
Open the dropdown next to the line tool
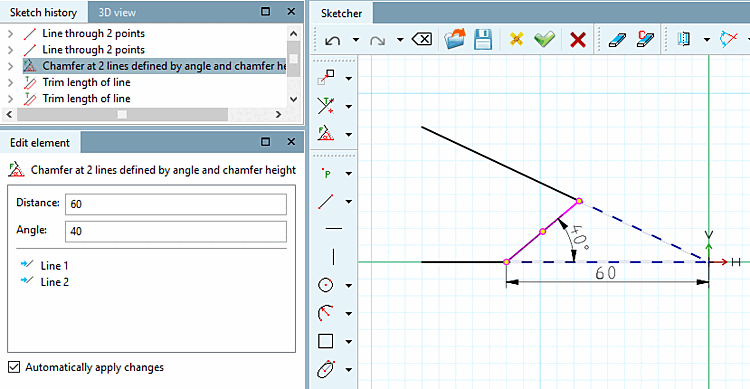[x=349, y=201]
